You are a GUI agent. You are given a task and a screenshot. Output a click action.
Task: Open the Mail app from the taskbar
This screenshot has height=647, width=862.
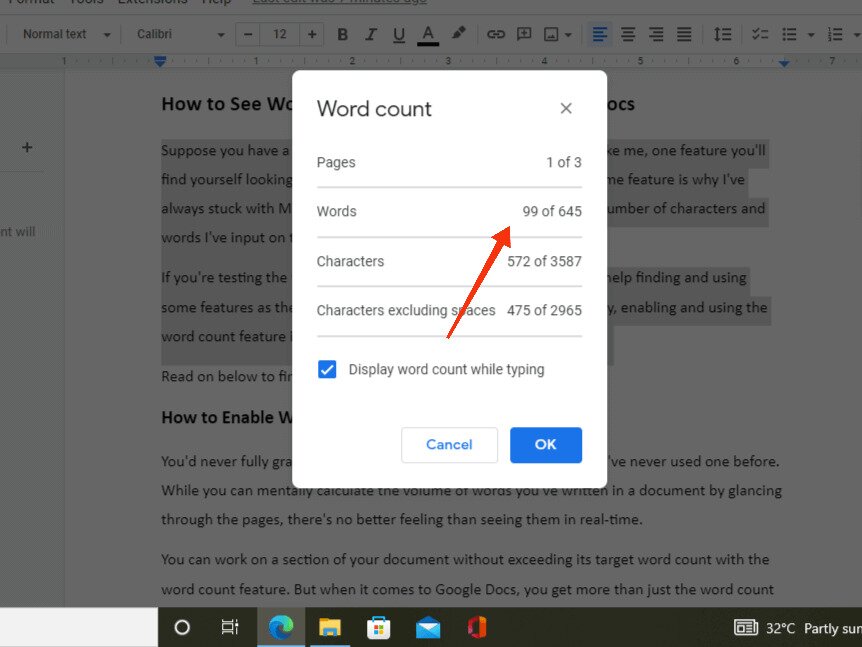coord(428,627)
